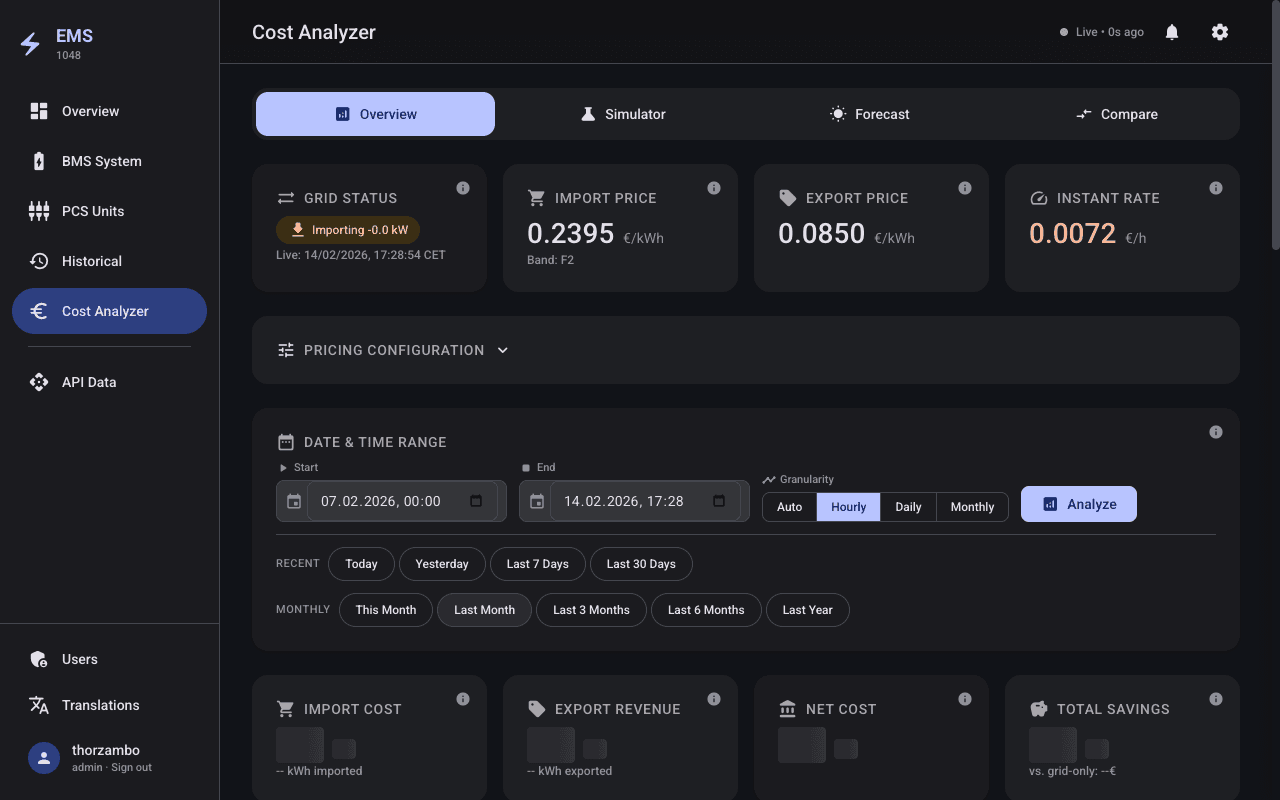Screen dimensions: 1280x800
Task: Set granularity to Auto
Action: (x=790, y=507)
